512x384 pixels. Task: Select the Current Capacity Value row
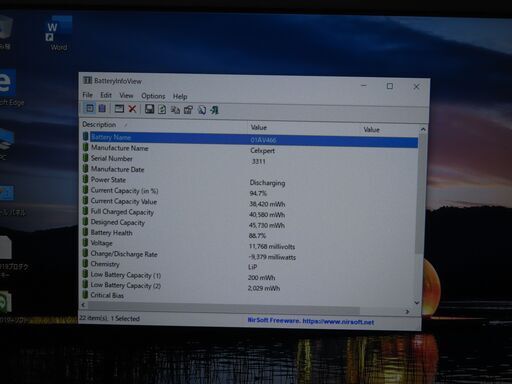coord(250,202)
